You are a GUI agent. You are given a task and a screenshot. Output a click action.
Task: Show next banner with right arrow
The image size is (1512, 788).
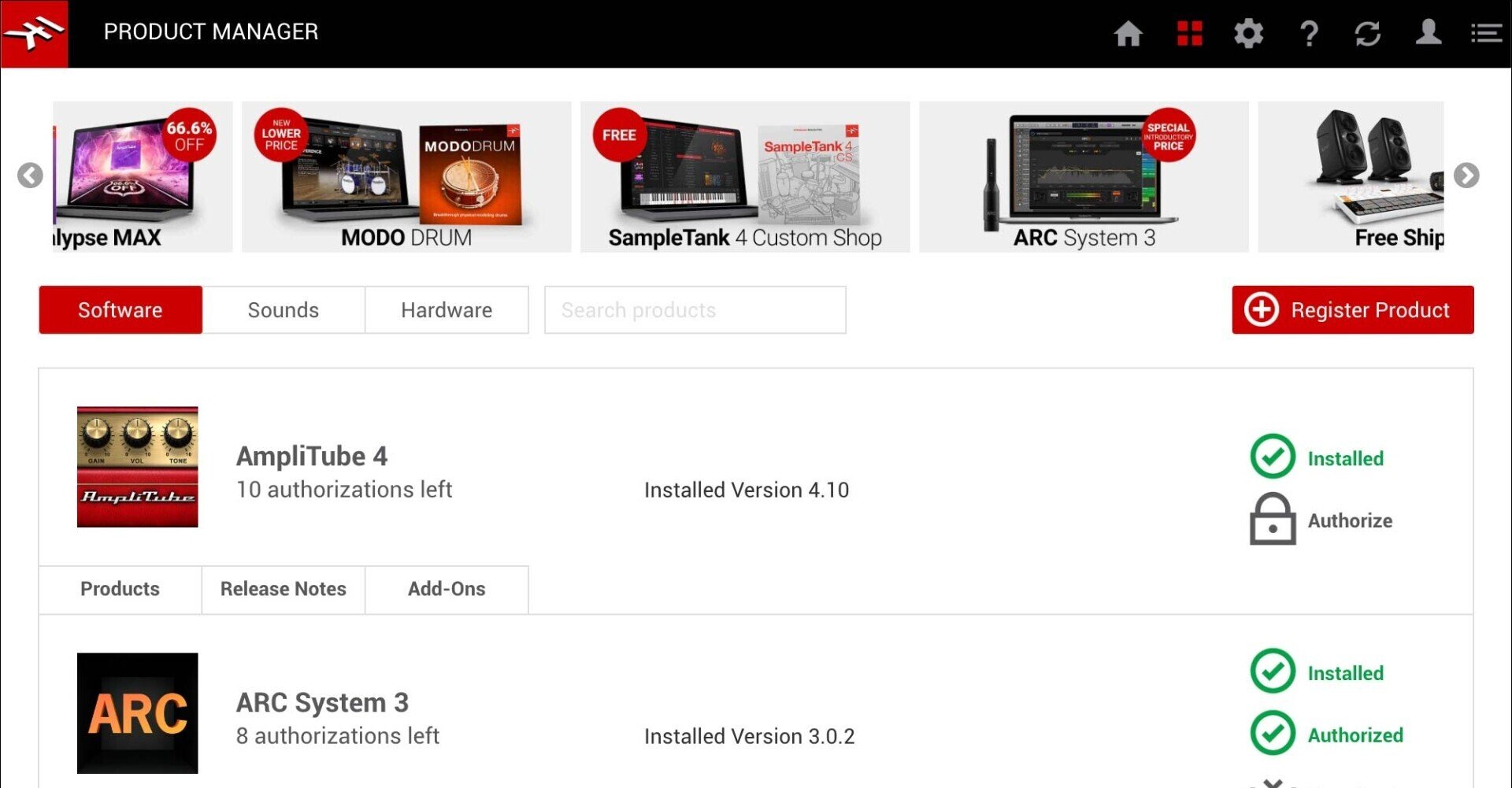pyautogui.click(x=1466, y=176)
